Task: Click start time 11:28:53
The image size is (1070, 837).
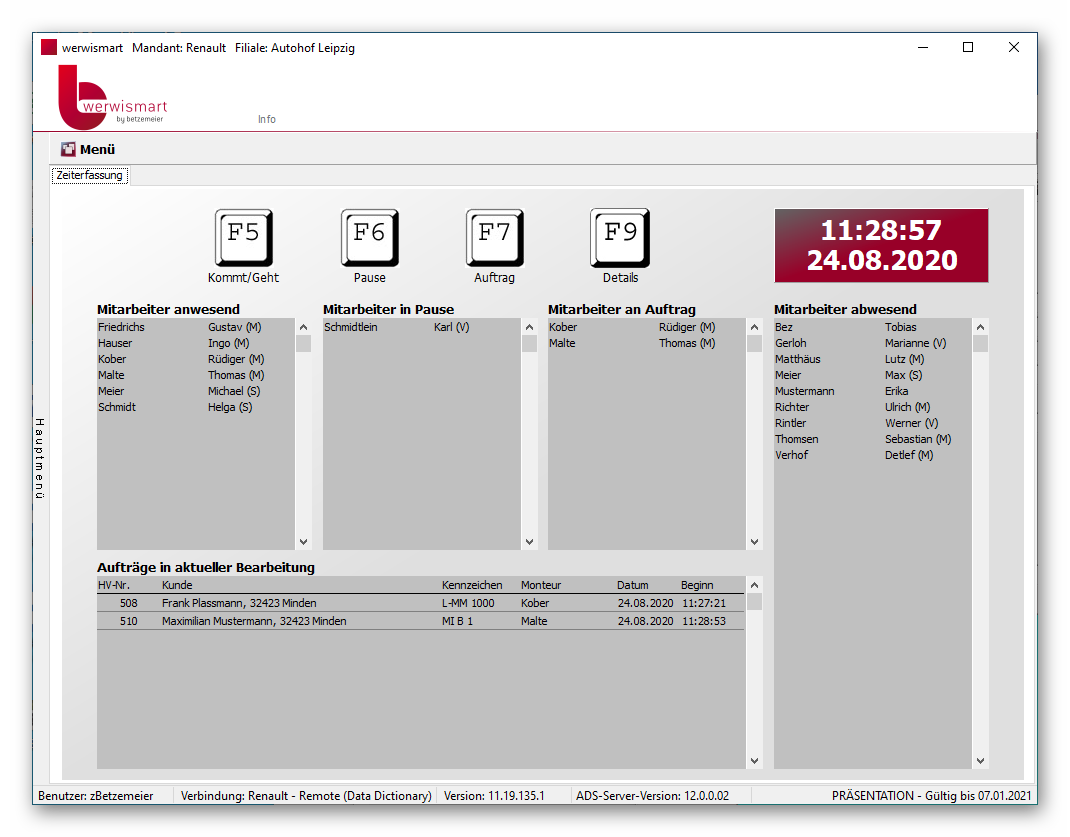Action: point(704,621)
